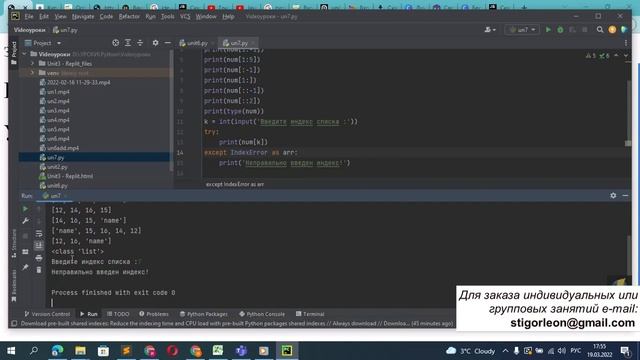Collapse all items in Project panel
The height and width of the screenshot is (360, 640).
pyautogui.click(x=140, y=43)
